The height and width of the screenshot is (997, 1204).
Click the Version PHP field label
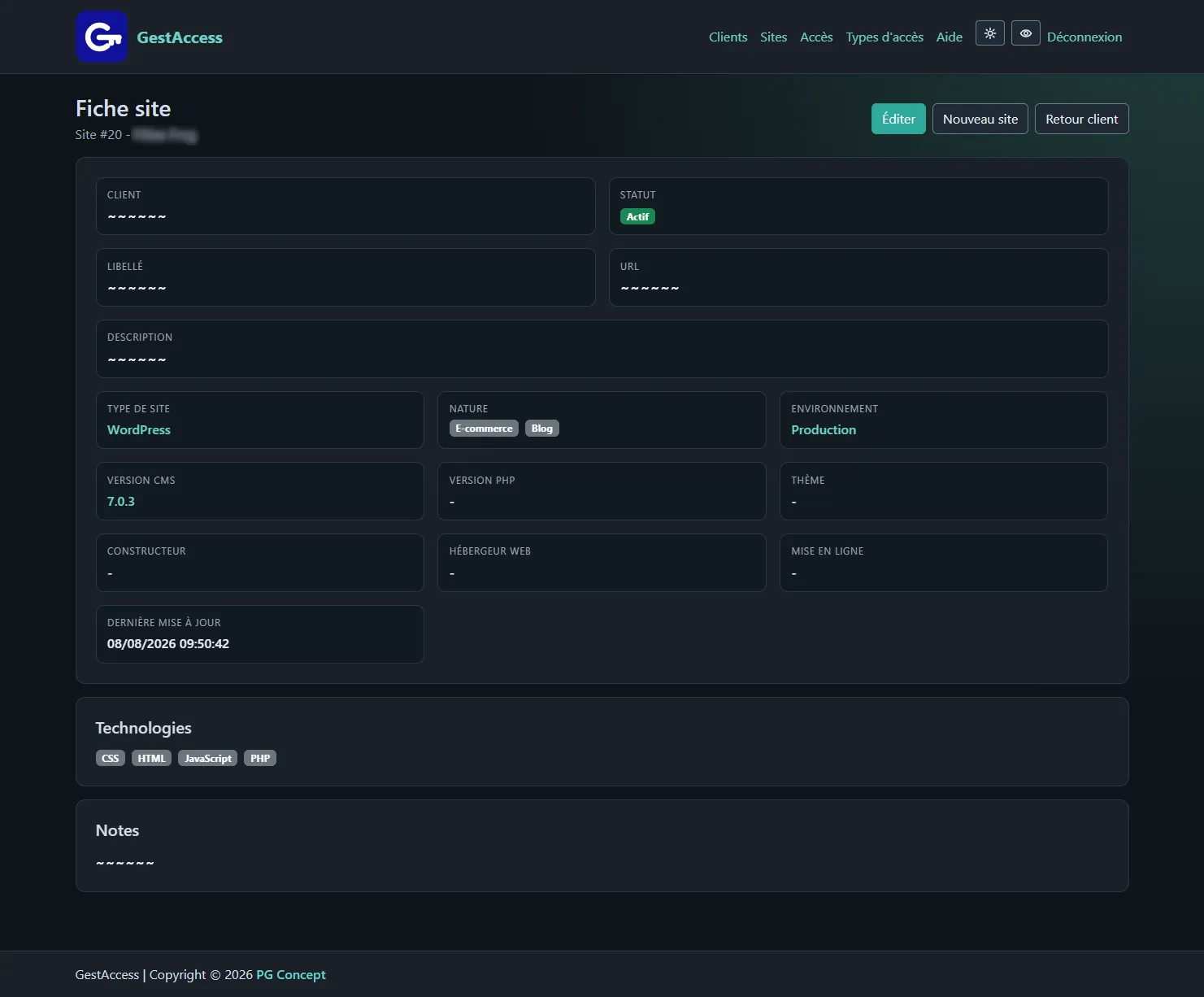coord(482,481)
